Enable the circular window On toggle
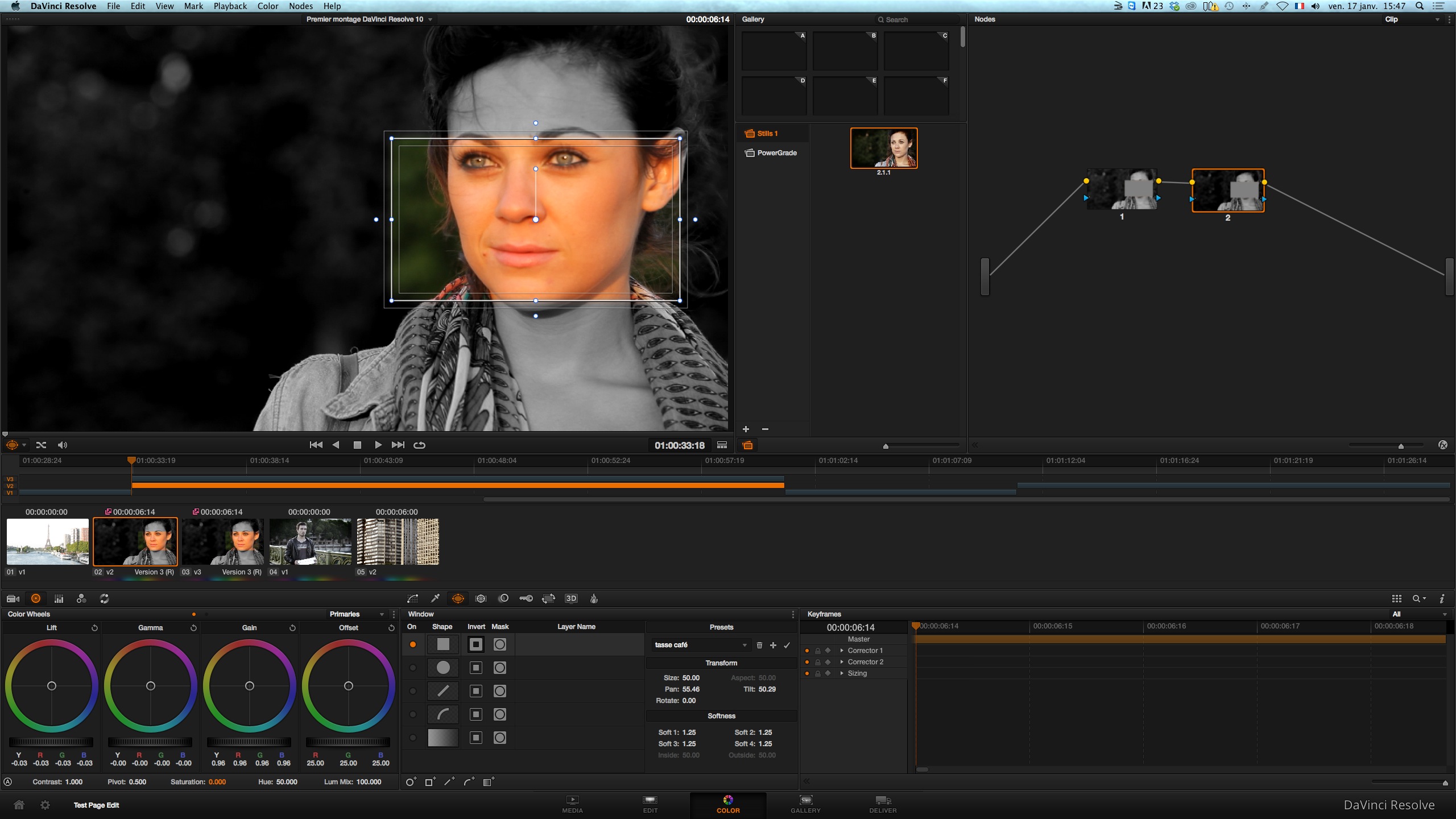This screenshot has height=819, width=1456. [413, 668]
